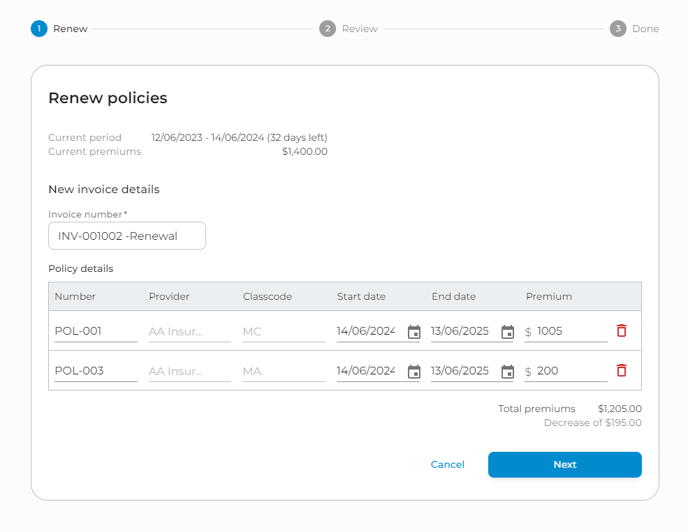
Task: Open calendar for POL-003 end date
Action: click(x=507, y=371)
